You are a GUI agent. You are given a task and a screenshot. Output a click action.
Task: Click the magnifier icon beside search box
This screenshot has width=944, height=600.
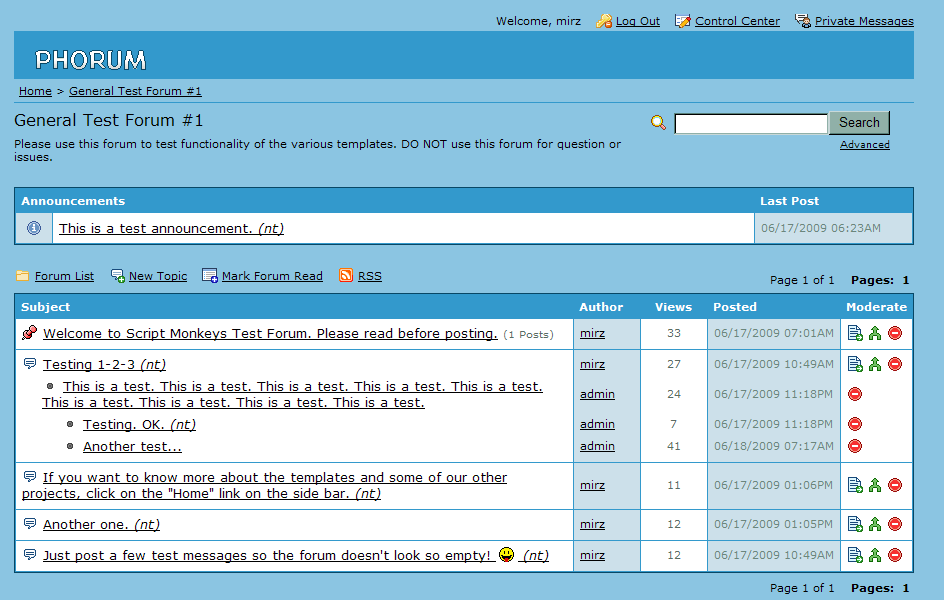click(x=659, y=123)
